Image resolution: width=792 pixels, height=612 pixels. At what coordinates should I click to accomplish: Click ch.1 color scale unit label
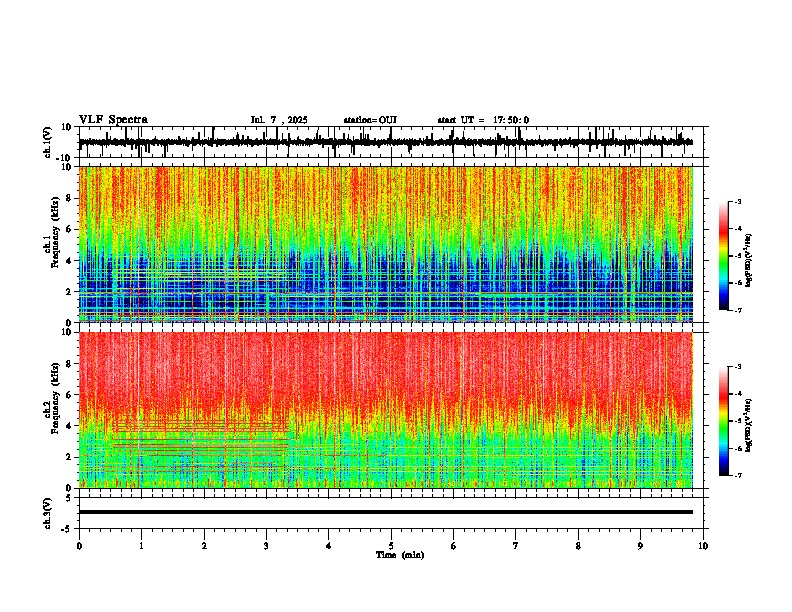(x=749, y=260)
